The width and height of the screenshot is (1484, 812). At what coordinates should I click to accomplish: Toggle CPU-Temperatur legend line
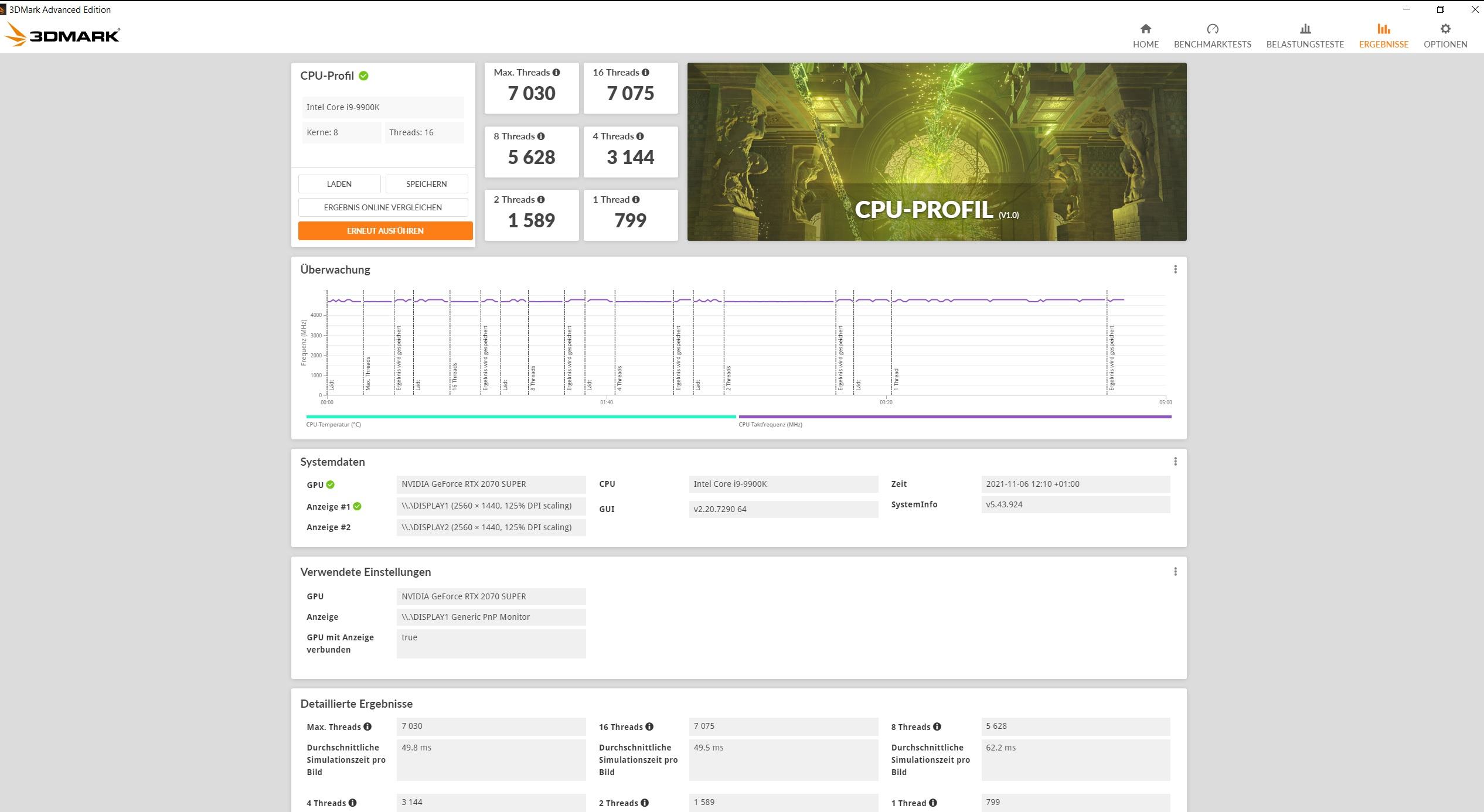point(520,417)
